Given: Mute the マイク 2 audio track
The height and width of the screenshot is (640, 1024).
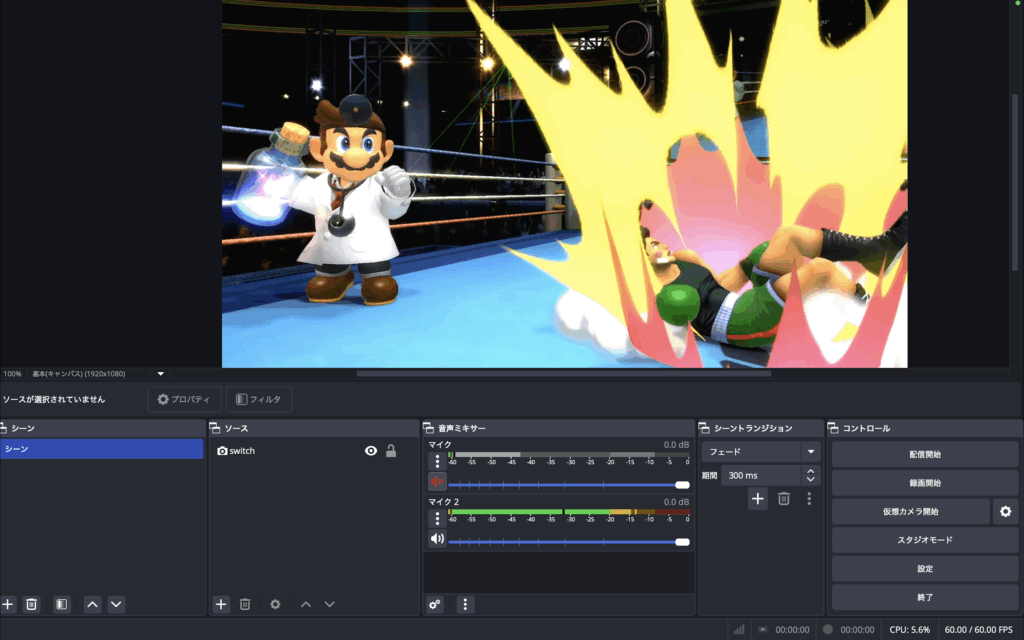Looking at the screenshot, I should [438, 539].
